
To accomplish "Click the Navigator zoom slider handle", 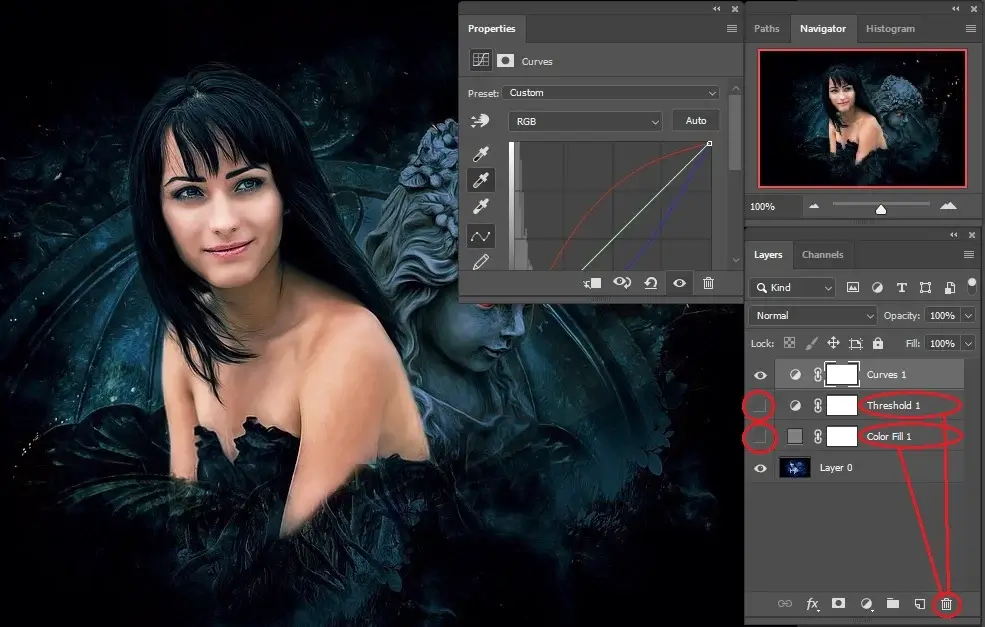I will 881,208.
